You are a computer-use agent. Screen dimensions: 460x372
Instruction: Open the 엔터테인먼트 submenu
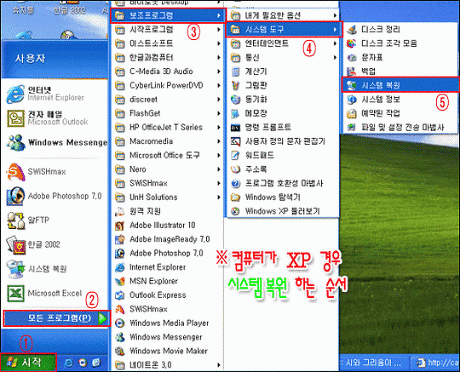click(x=283, y=43)
